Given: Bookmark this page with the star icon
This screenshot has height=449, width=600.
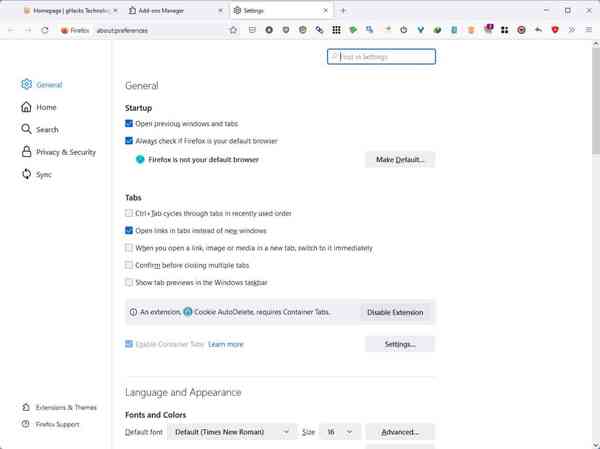Looking at the screenshot, I should [x=233, y=30].
